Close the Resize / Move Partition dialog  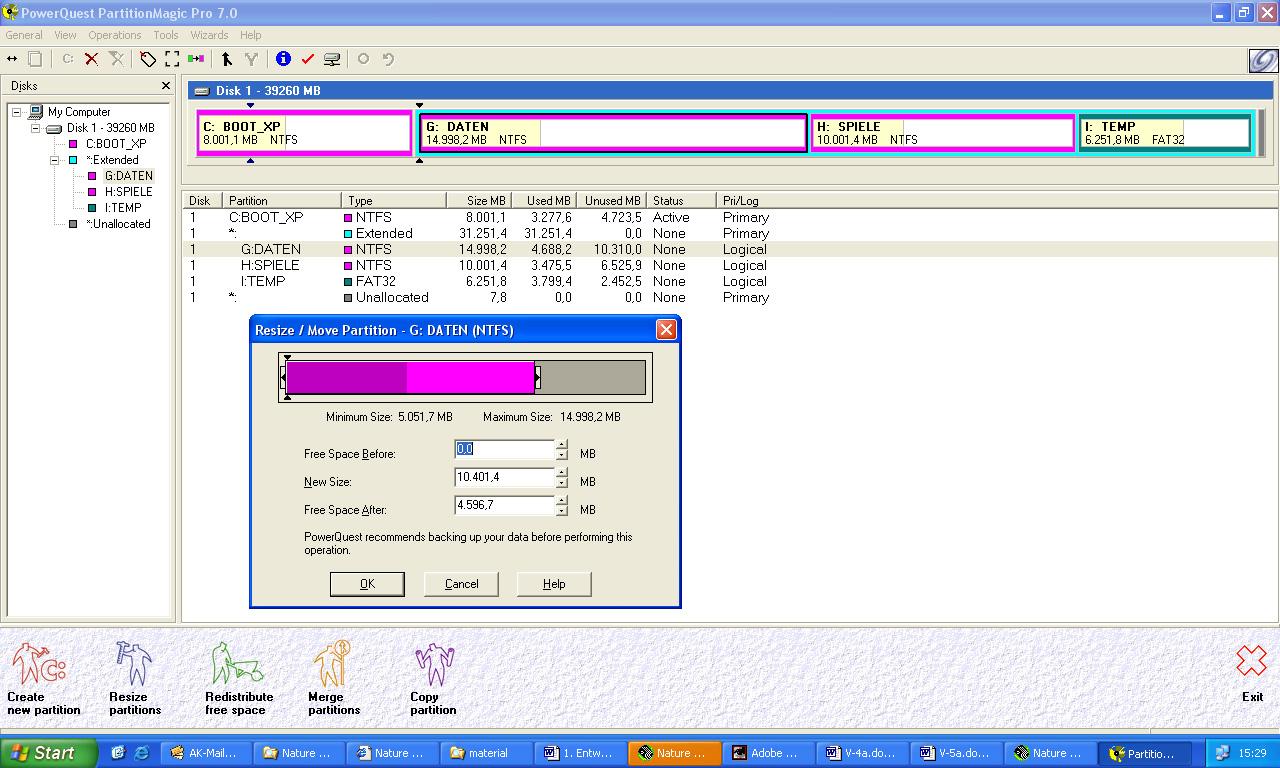(x=666, y=330)
